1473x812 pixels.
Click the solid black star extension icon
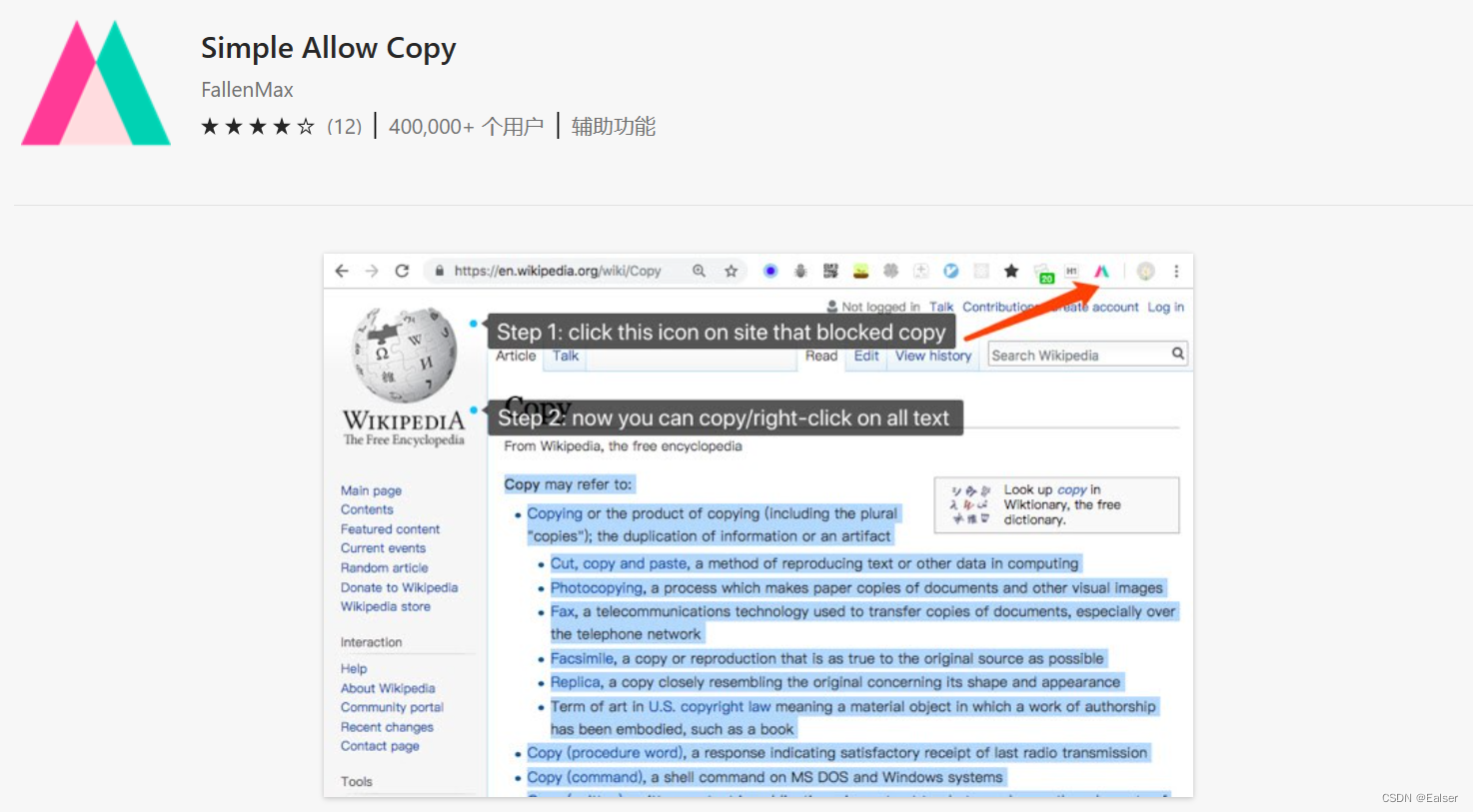(1011, 271)
